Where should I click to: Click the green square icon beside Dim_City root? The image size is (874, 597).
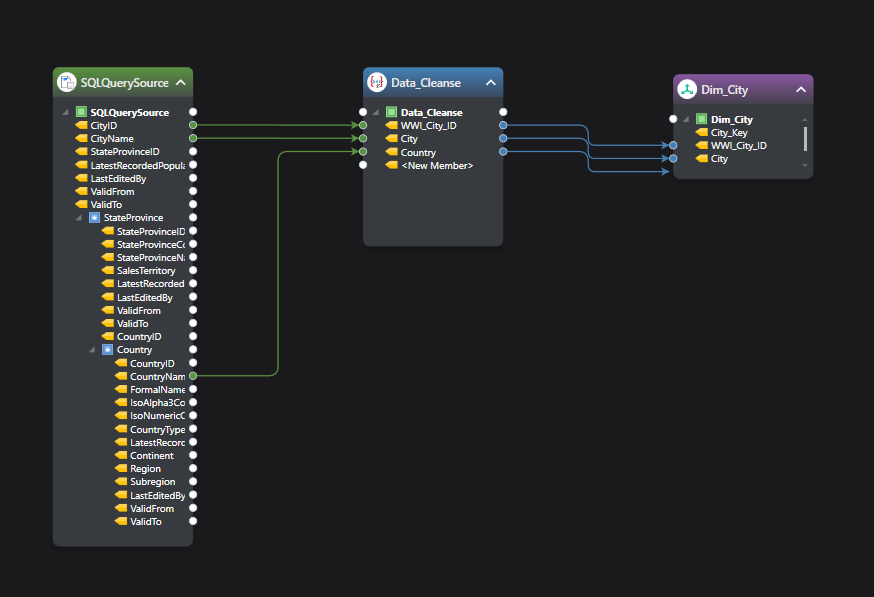tap(701, 119)
